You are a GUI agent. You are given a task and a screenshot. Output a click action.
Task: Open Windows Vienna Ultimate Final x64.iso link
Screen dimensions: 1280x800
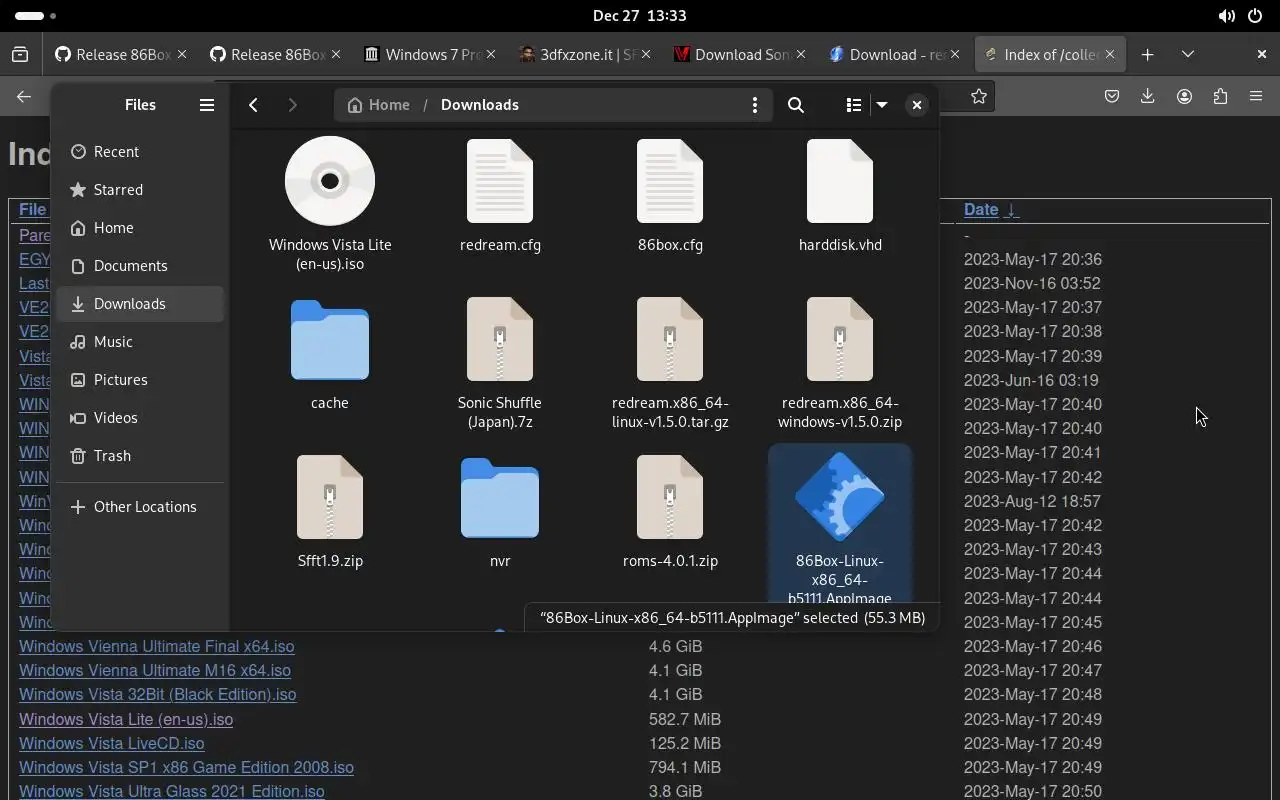[157, 647]
